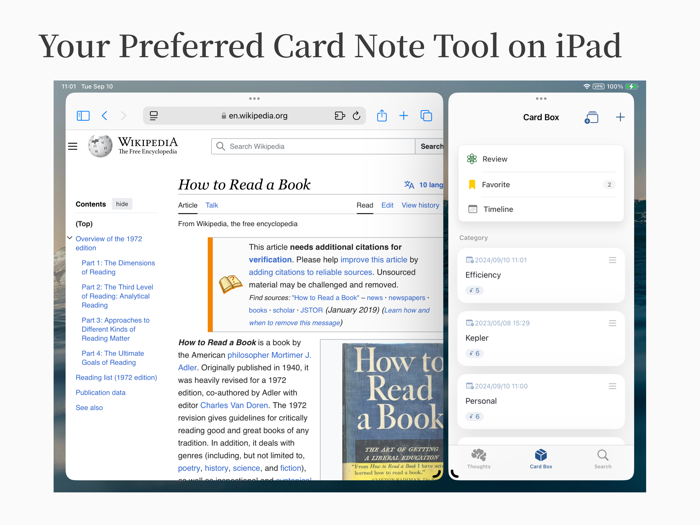Follow the improve this article link
The image size is (700, 525).
click(374, 259)
